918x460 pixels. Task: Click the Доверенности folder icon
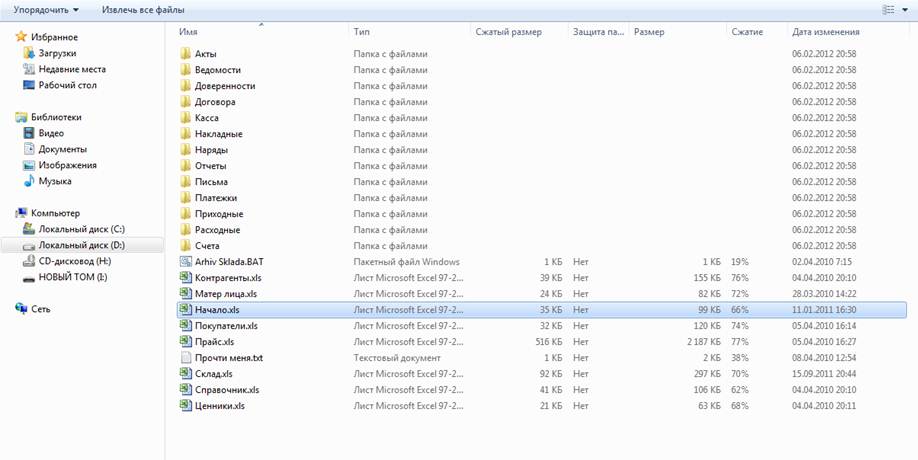click(186, 85)
